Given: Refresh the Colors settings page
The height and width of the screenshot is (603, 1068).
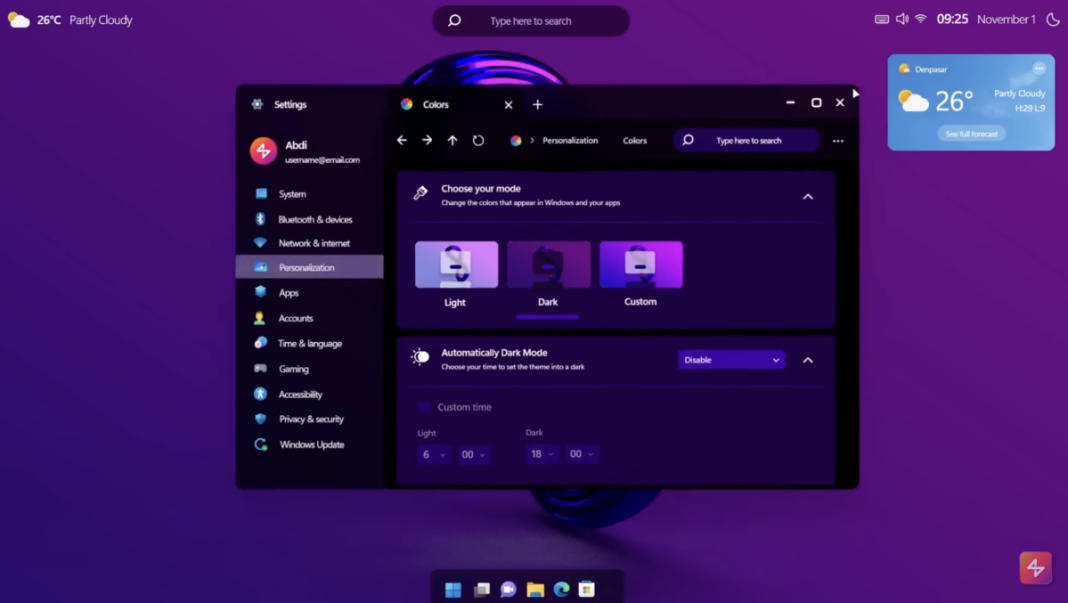Looking at the screenshot, I should pyautogui.click(x=478, y=141).
